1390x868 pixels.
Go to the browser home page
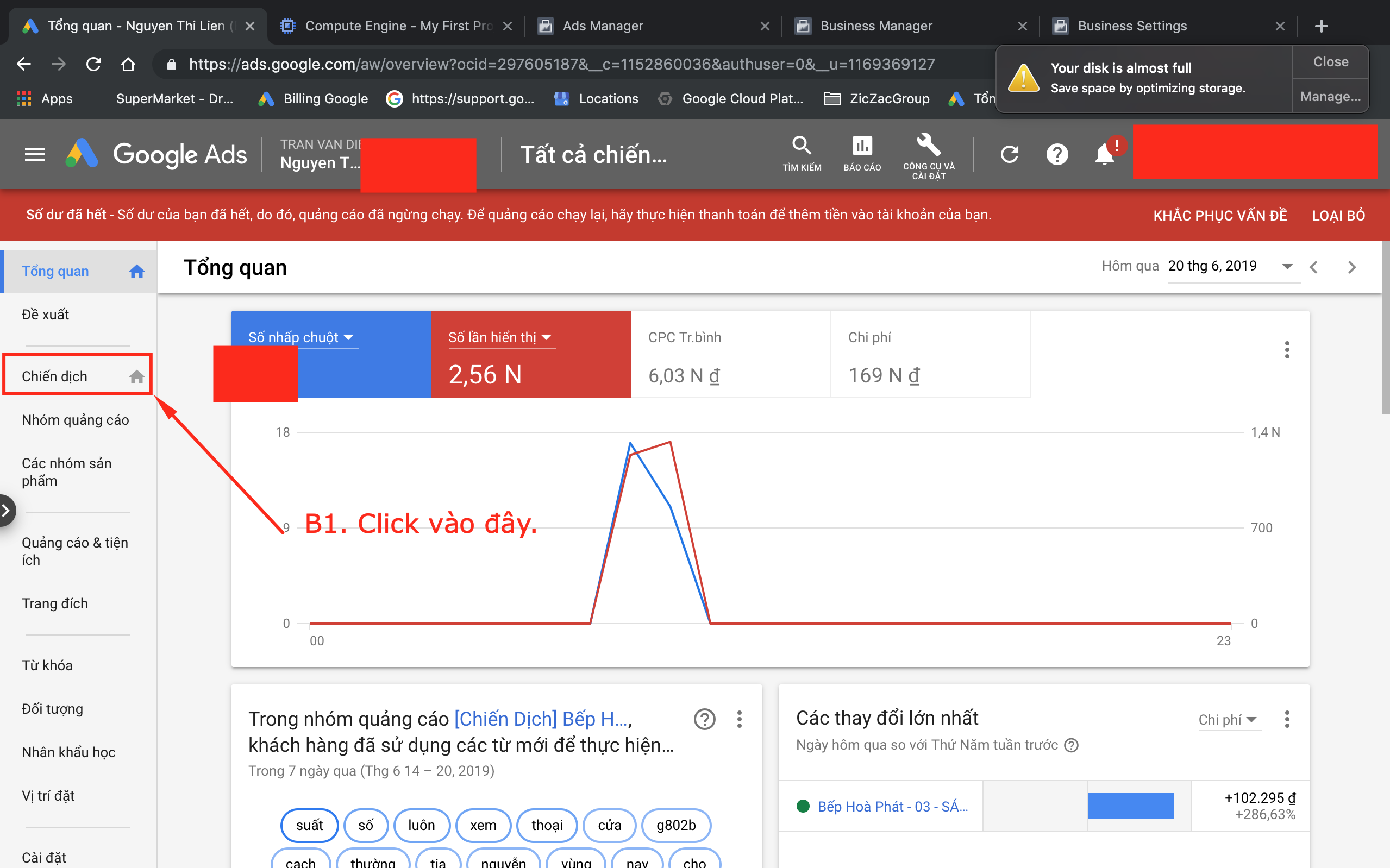(128, 64)
